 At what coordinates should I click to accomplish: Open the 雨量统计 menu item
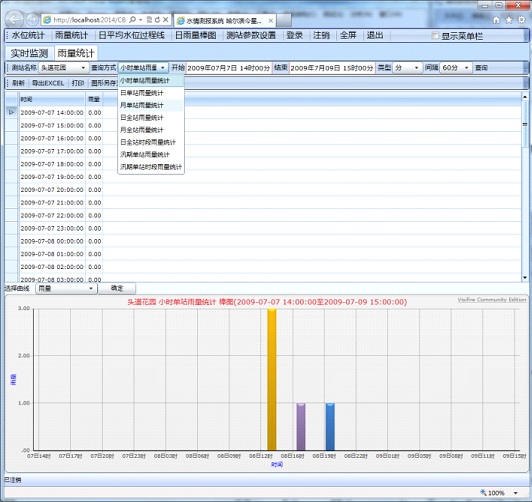71,35
